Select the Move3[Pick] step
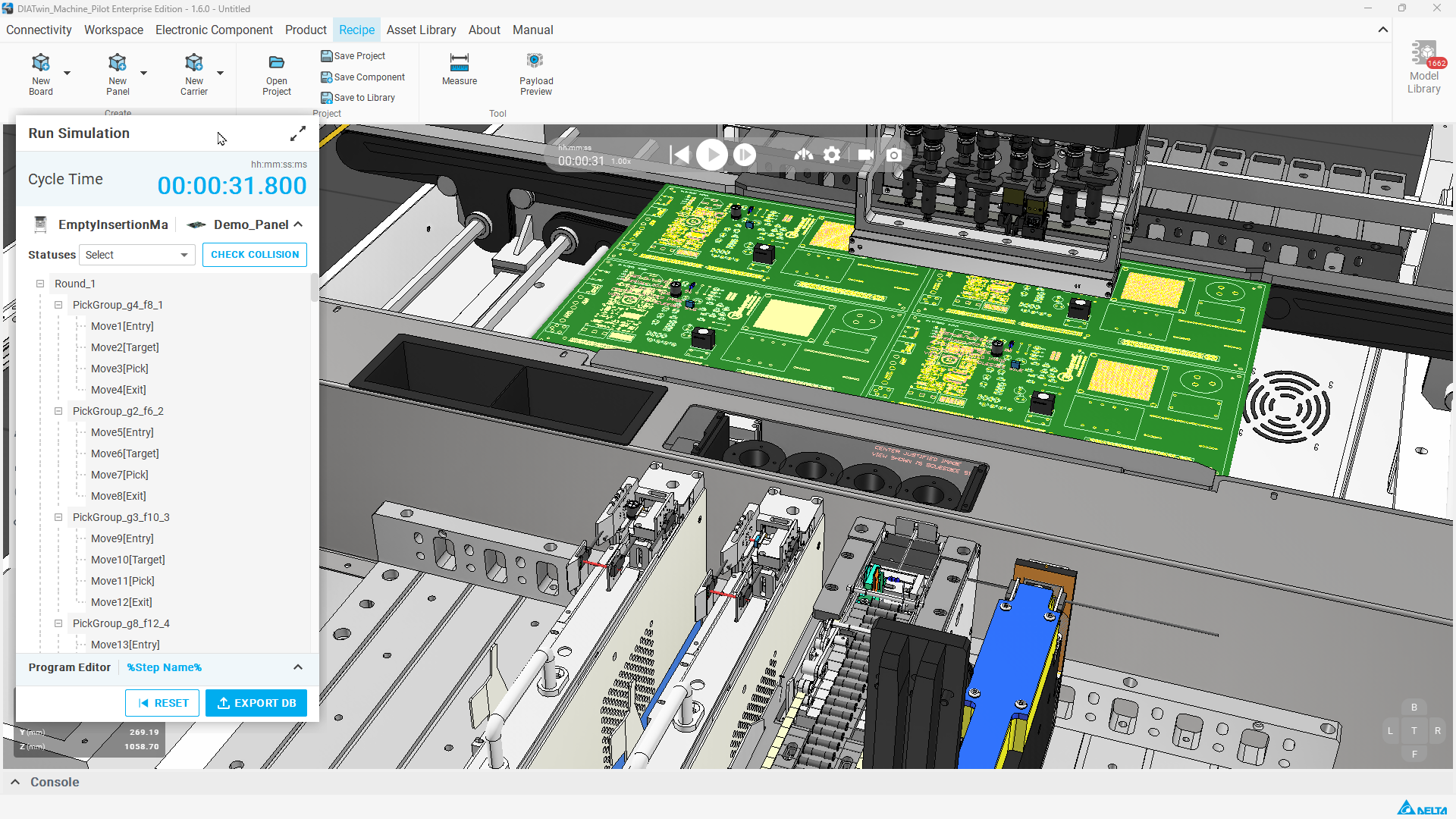 tap(120, 369)
